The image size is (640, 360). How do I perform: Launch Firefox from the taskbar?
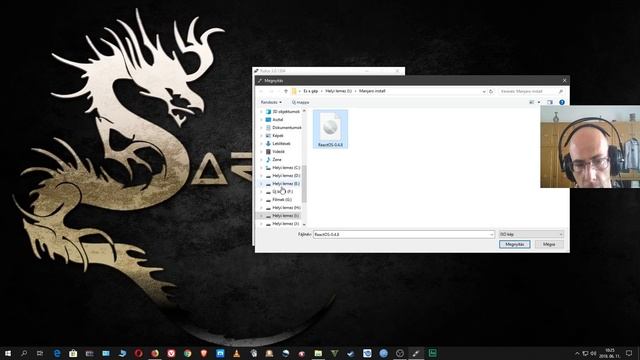coord(155,353)
